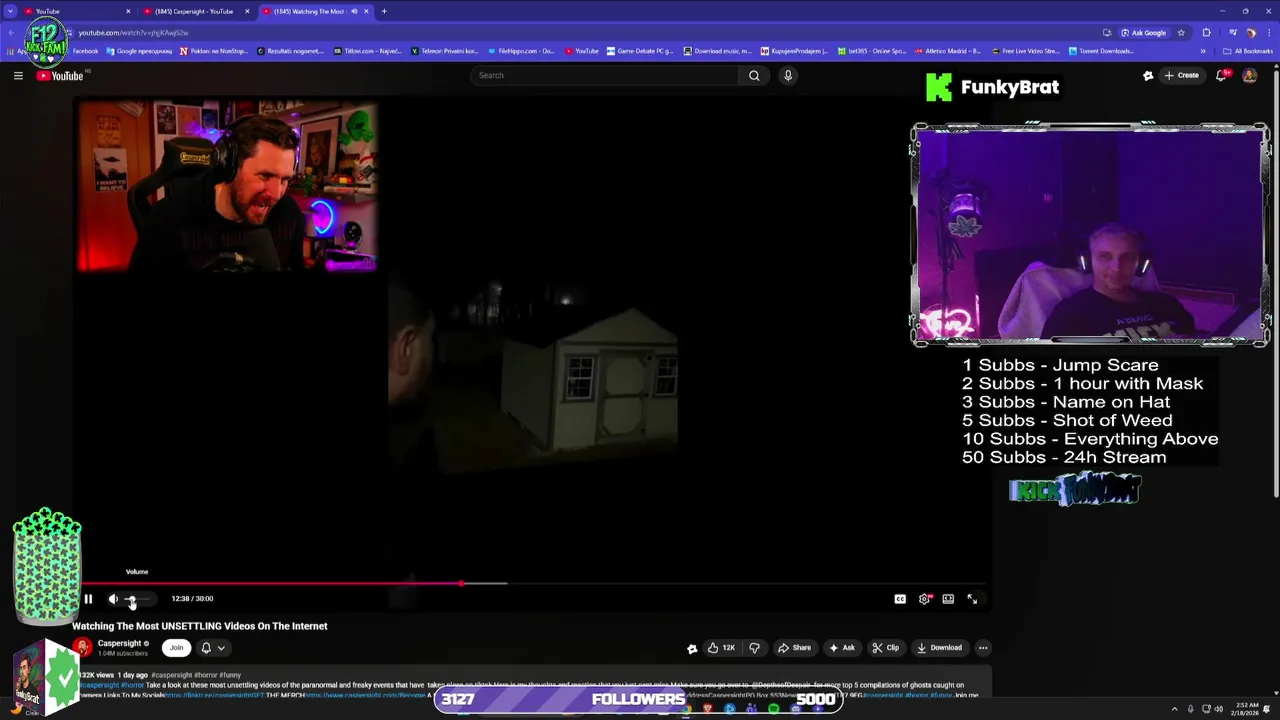Create a Clip of the video
Screen dimensions: 1280x720
[885, 647]
